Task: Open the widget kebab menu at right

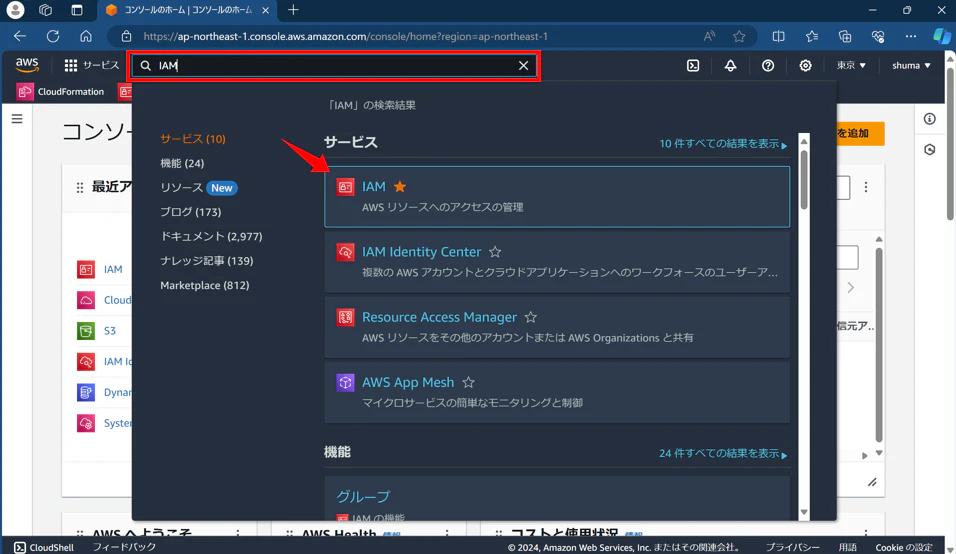Action: click(866, 187)
